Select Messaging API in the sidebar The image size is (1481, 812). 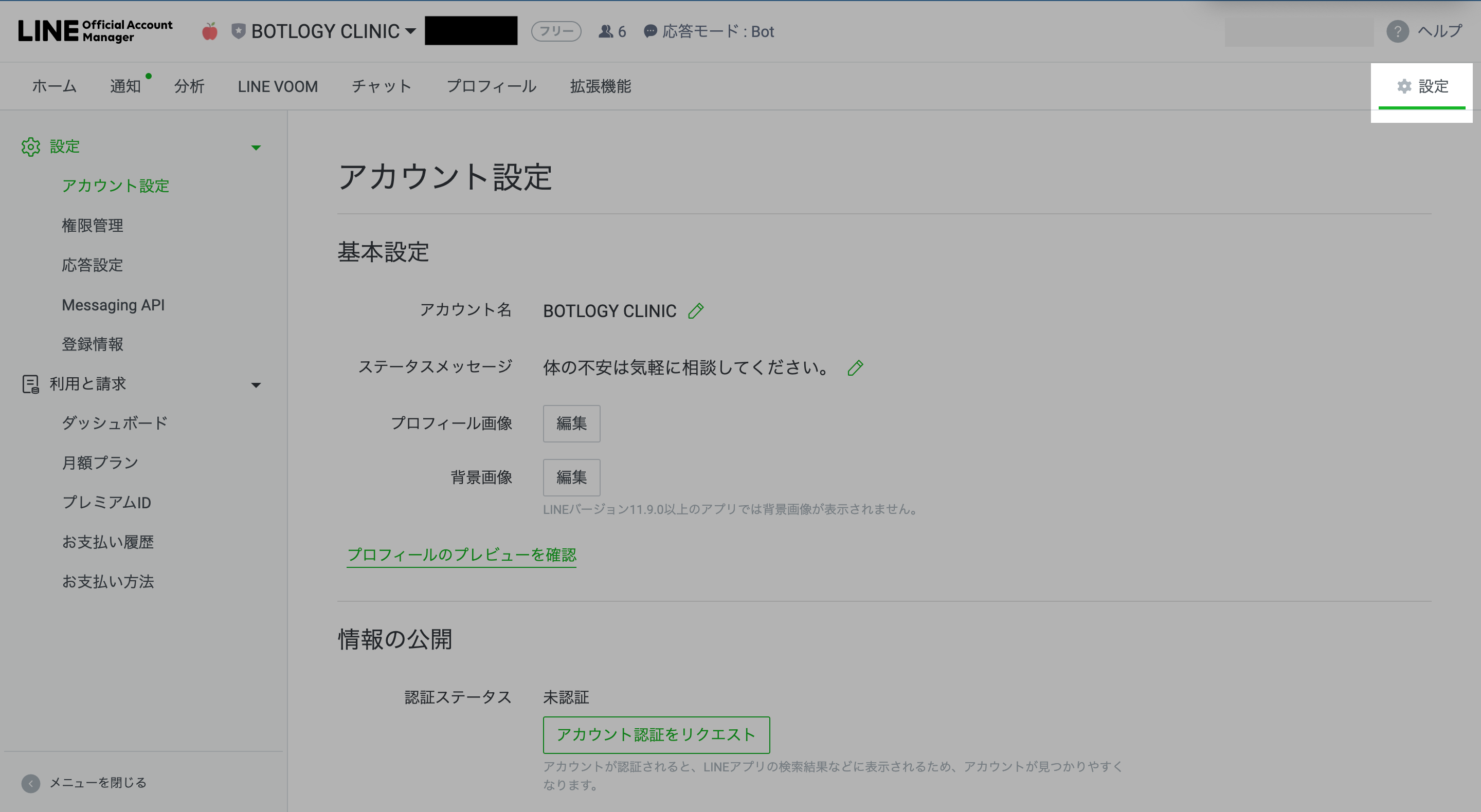pos(113,305)
